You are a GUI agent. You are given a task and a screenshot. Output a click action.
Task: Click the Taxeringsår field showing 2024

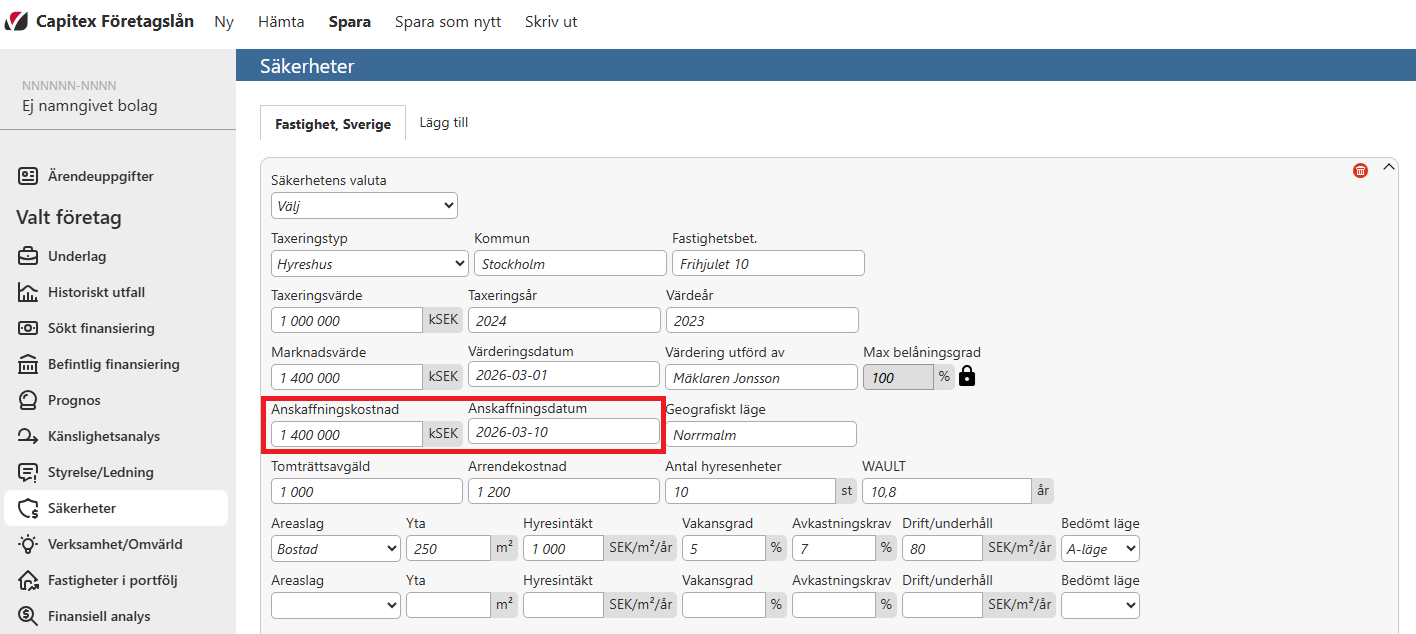click(x=564, y=320)
